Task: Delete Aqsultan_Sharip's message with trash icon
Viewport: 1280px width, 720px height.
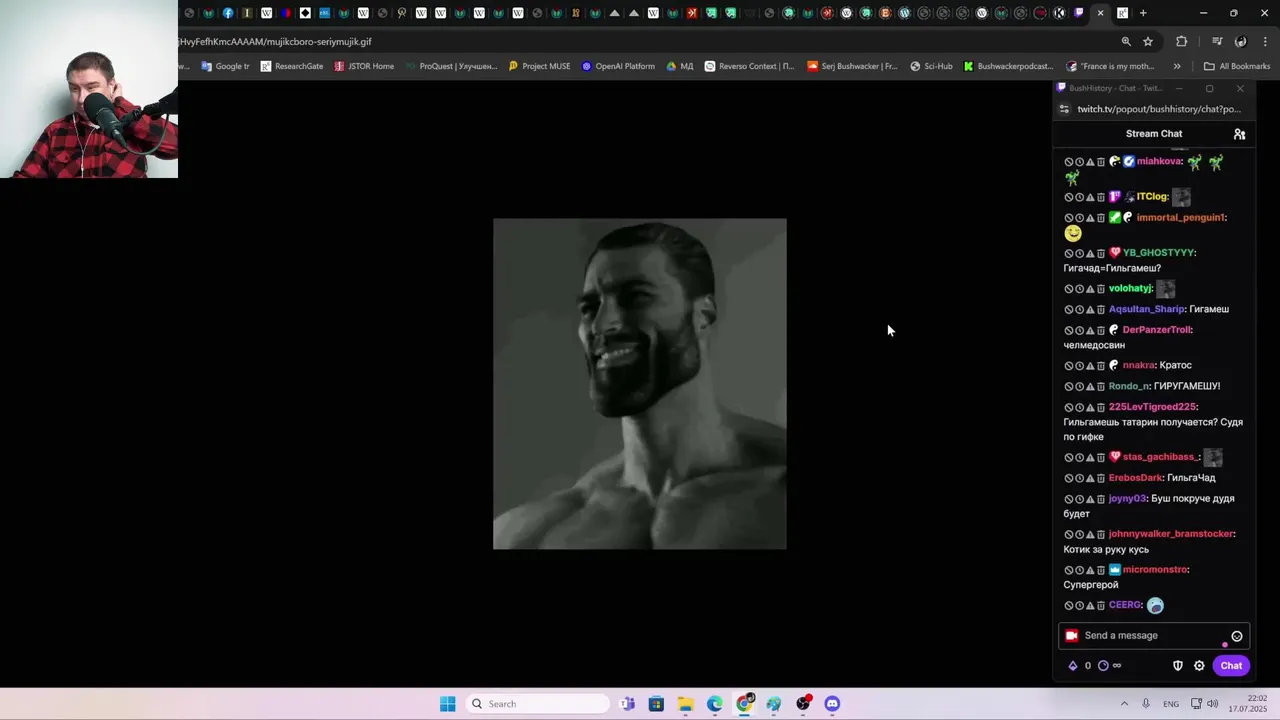Action: pos(1101,310)
